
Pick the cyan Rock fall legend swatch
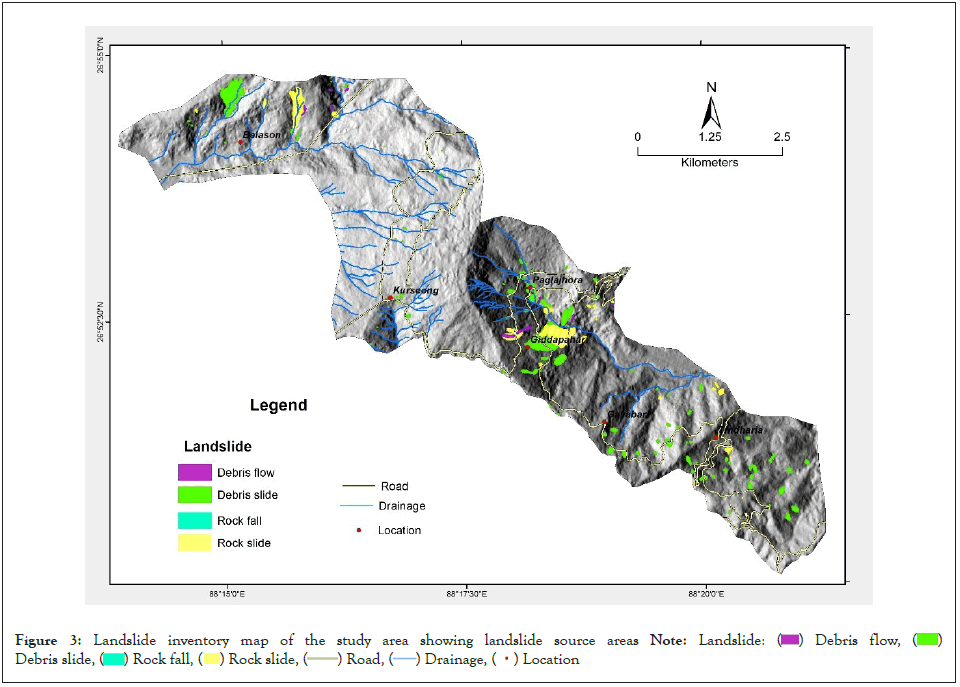(x=194, y=520)
